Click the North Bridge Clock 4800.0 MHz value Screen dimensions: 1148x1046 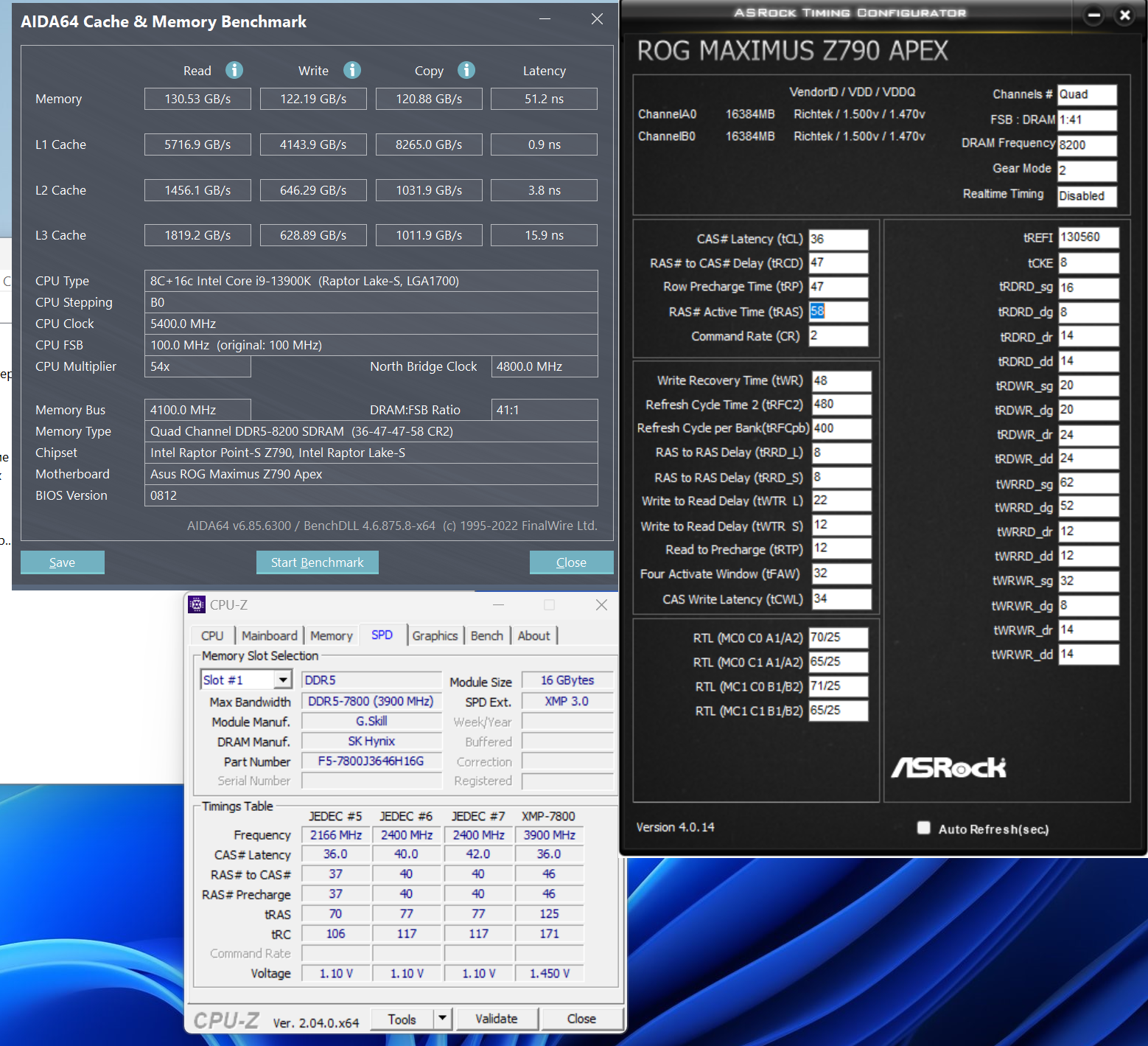click(544, 366)
